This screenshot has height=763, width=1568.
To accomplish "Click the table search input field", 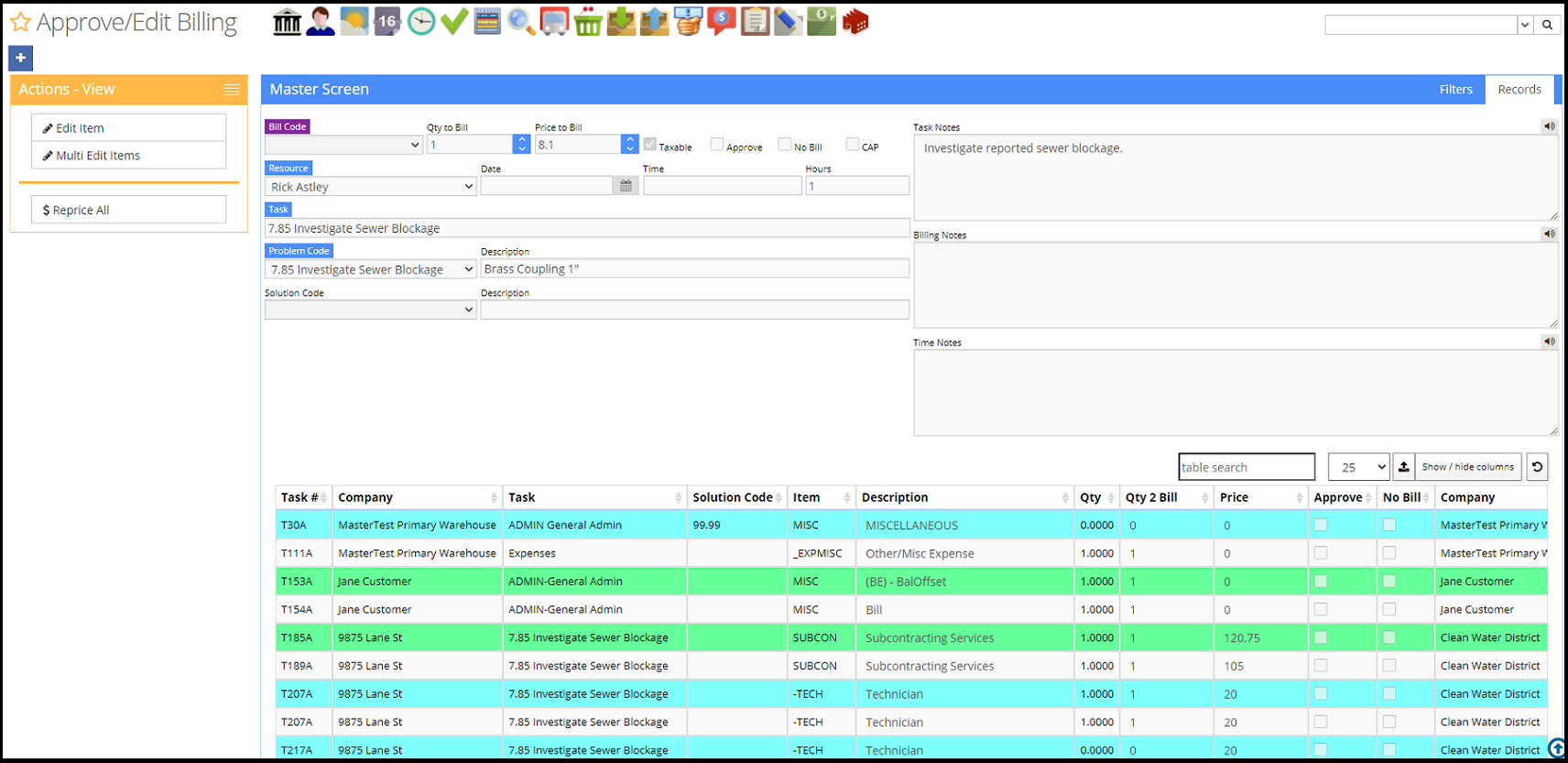I will (1246, 467).
